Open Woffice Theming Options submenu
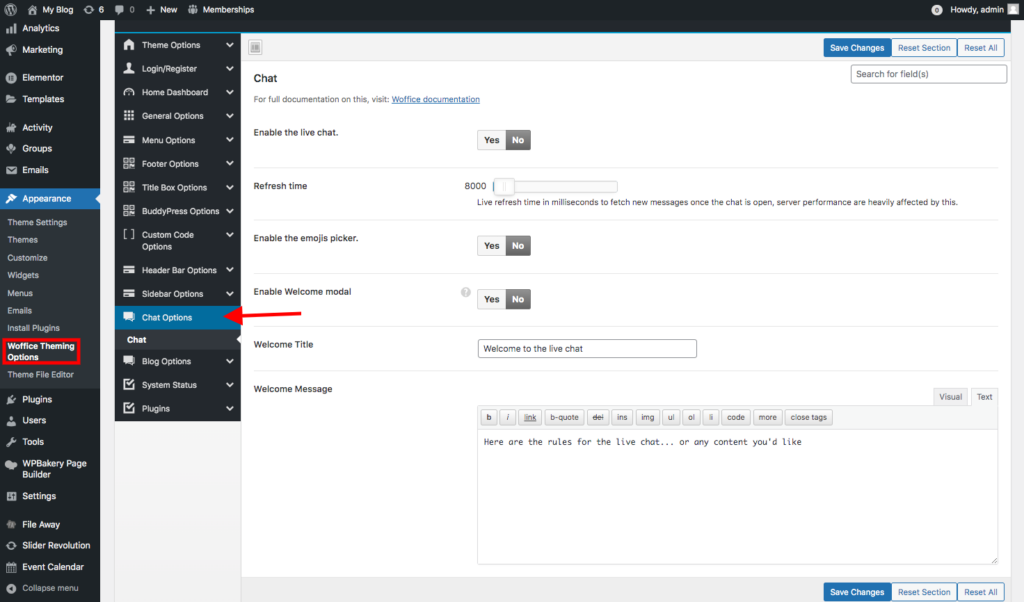1024x602 pixels. coord(41,351)
